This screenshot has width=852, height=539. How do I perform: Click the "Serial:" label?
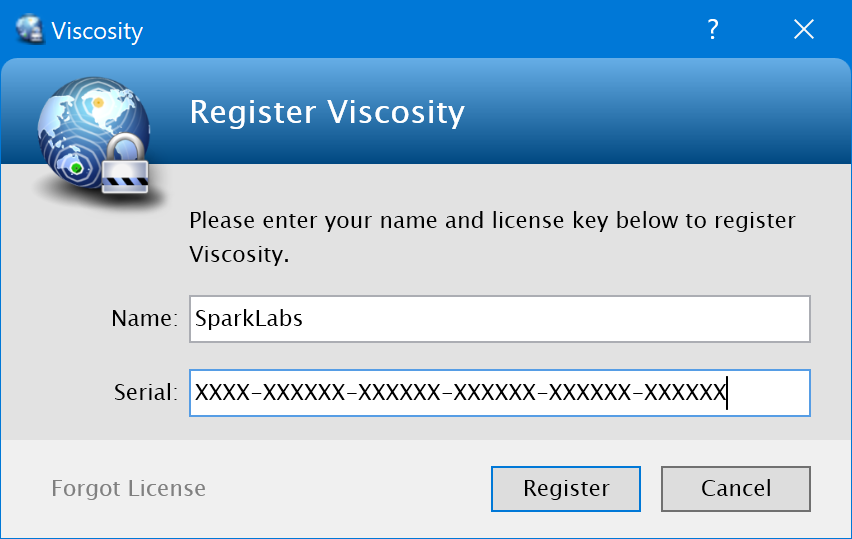click(x=146, y=393)
